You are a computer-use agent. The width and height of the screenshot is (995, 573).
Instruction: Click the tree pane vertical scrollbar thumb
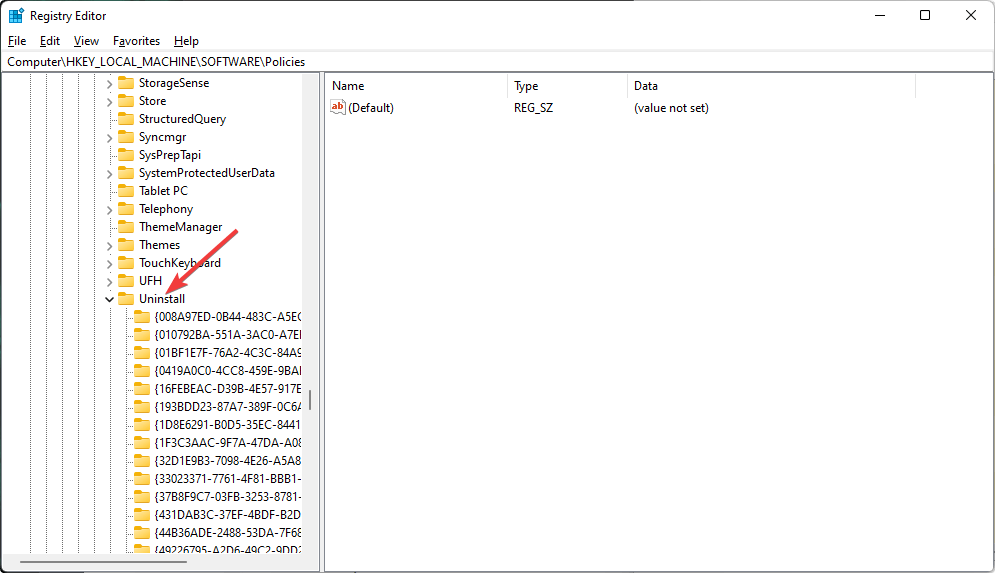click(310, 400)
